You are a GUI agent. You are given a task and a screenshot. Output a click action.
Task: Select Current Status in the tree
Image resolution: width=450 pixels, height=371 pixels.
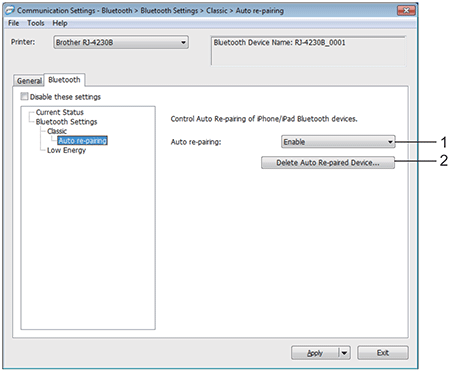coord(60,112)
